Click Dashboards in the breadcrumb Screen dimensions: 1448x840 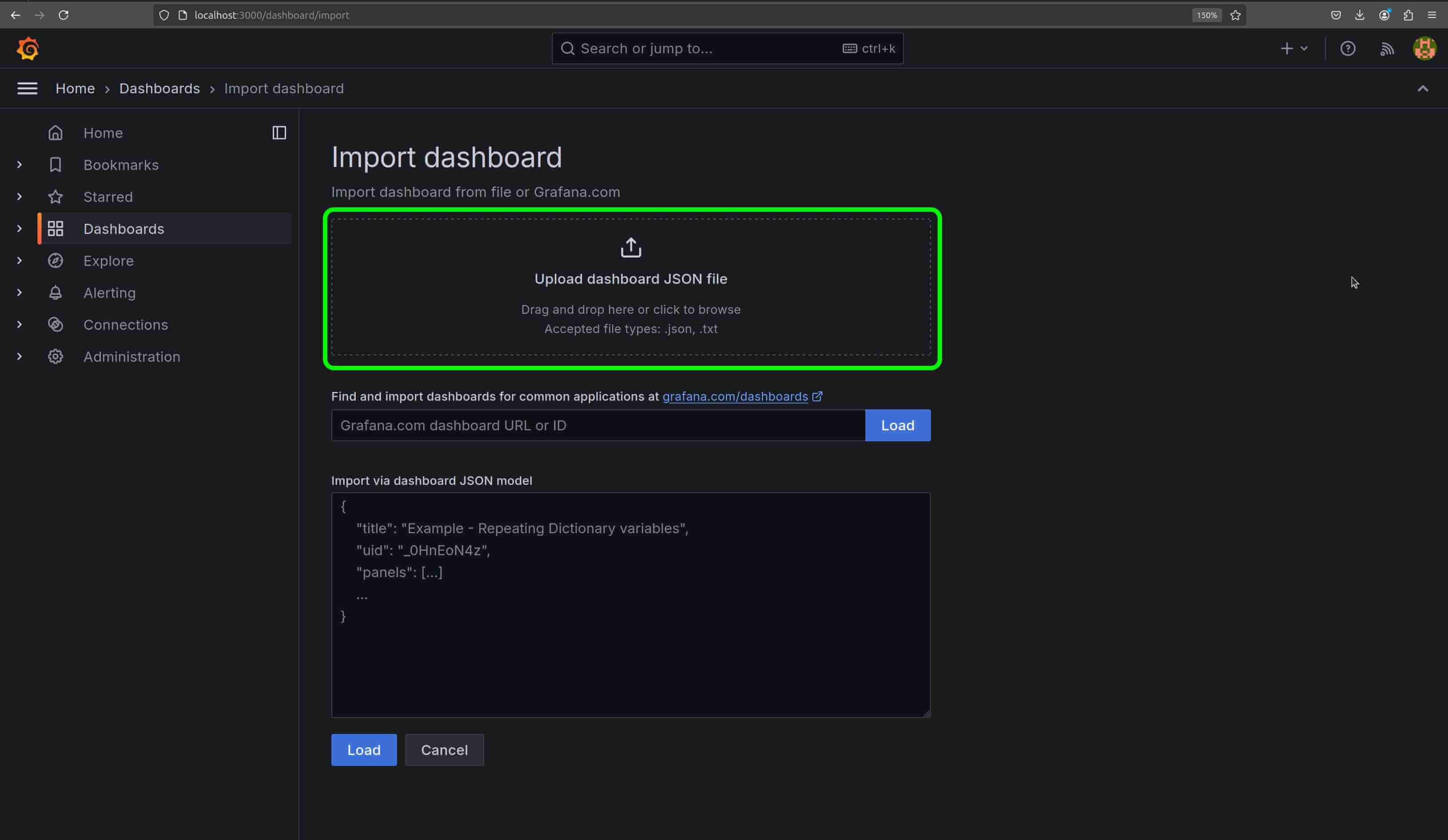click(x=159, y=88)
